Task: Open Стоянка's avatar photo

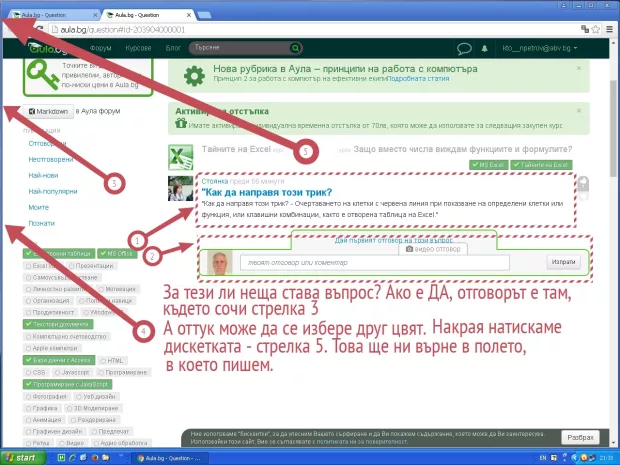Action: [x=181, y=189]
